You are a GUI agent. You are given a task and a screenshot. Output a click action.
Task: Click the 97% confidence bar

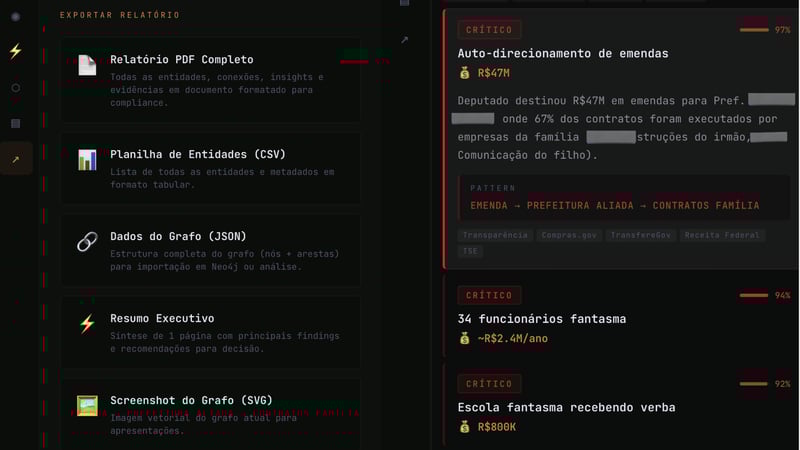click(754, 30)
